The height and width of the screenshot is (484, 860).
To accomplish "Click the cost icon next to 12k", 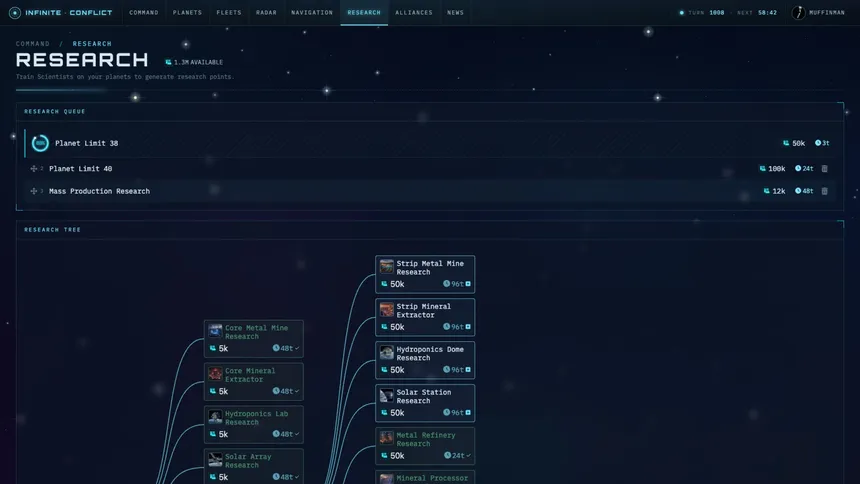I will [x=767, y=191].
